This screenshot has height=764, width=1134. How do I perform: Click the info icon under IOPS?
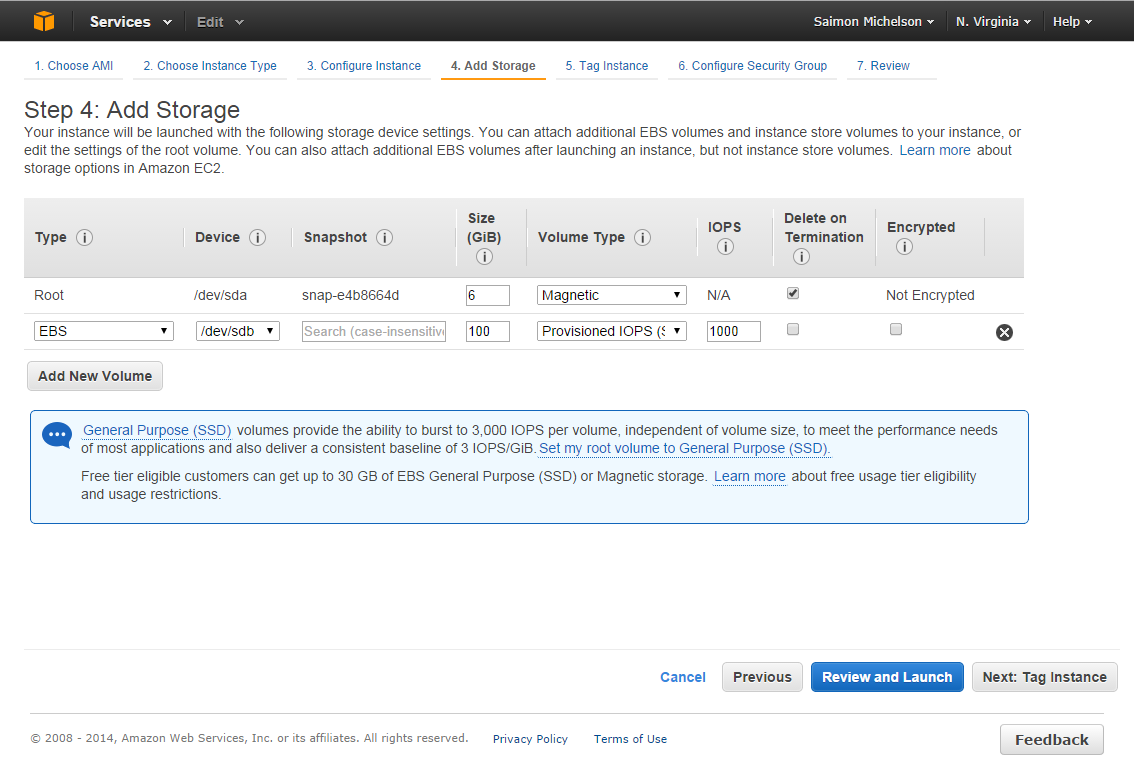(x=725, y=247)
